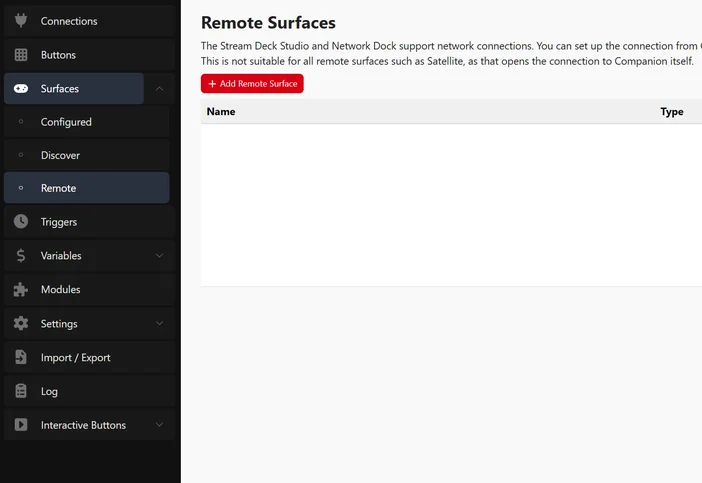702x483 pixels.
Task: Click the Triggers clock icon
Action: tap(21, 222)
